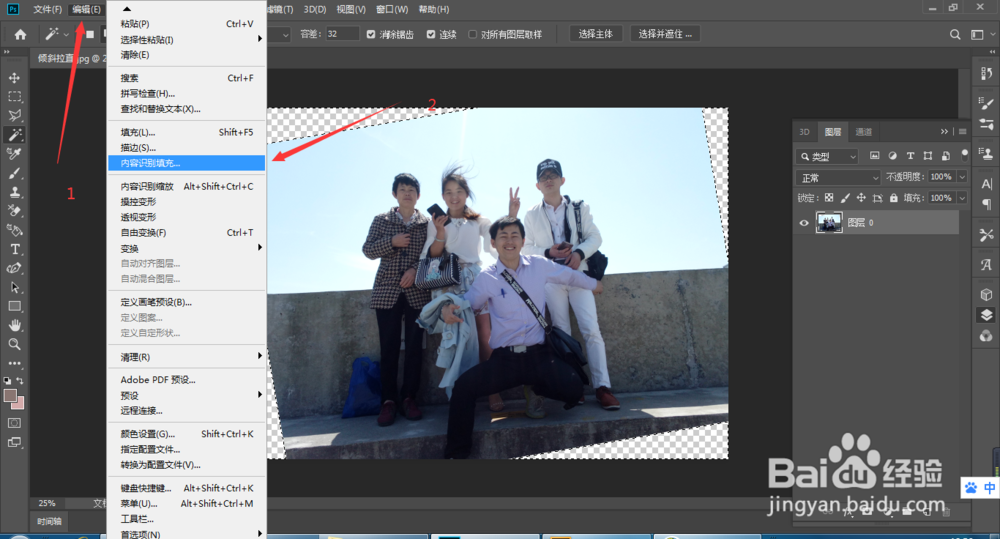1000x539 pixels.
Task: Enable 对所有图层取样 checkbox
Action: pos(473,34)
